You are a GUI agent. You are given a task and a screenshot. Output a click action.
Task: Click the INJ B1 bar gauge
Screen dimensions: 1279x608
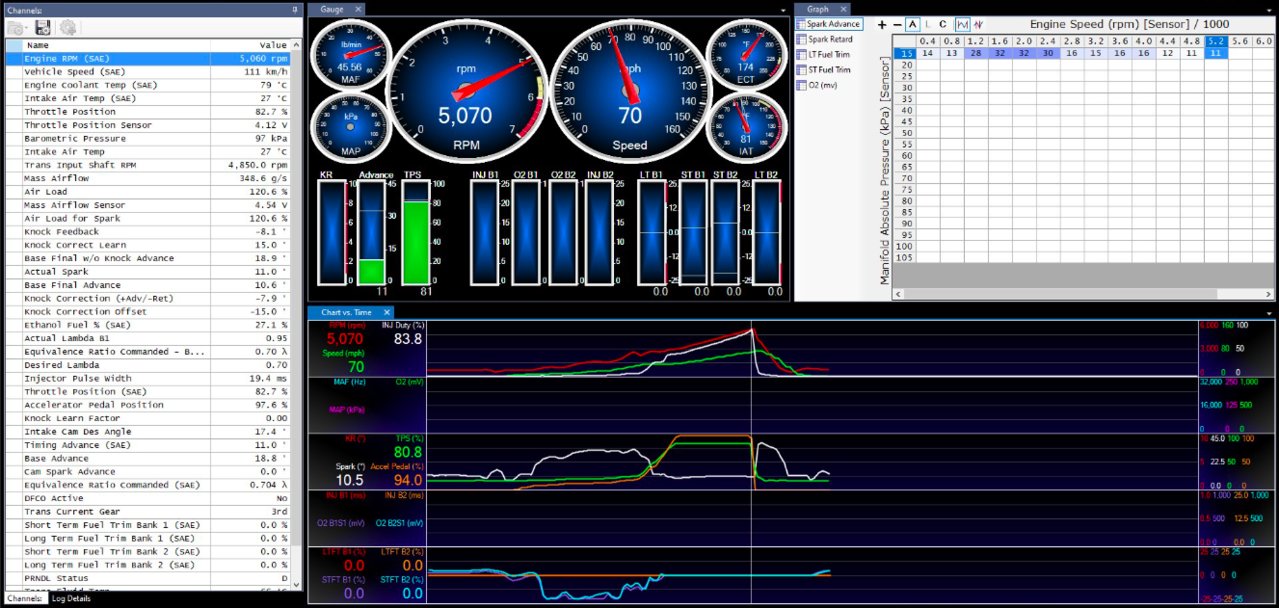point(487,232)
